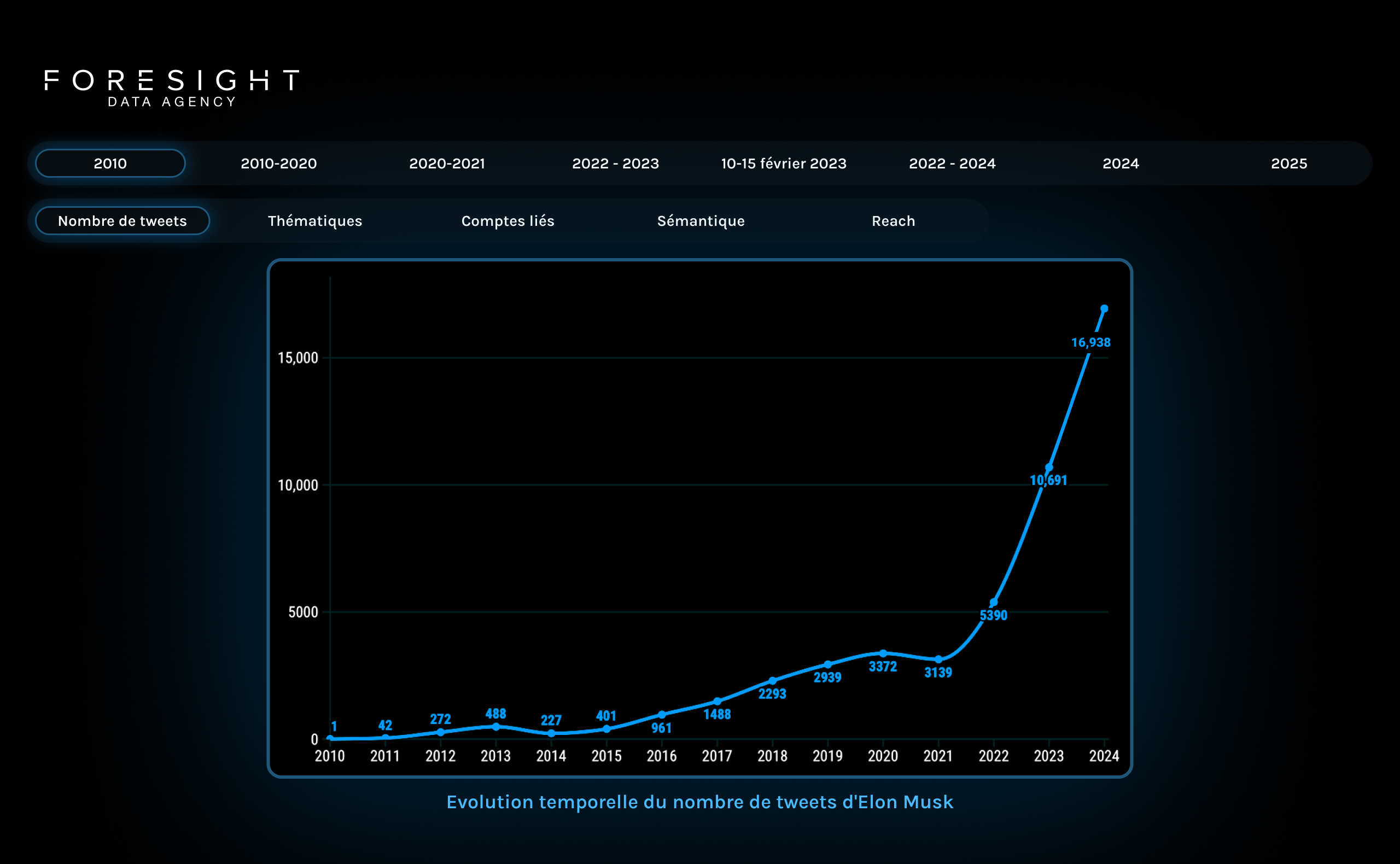Click the 2939 value label
Viewport: 1400px width, 864px height.
click(x=827, y=677)
